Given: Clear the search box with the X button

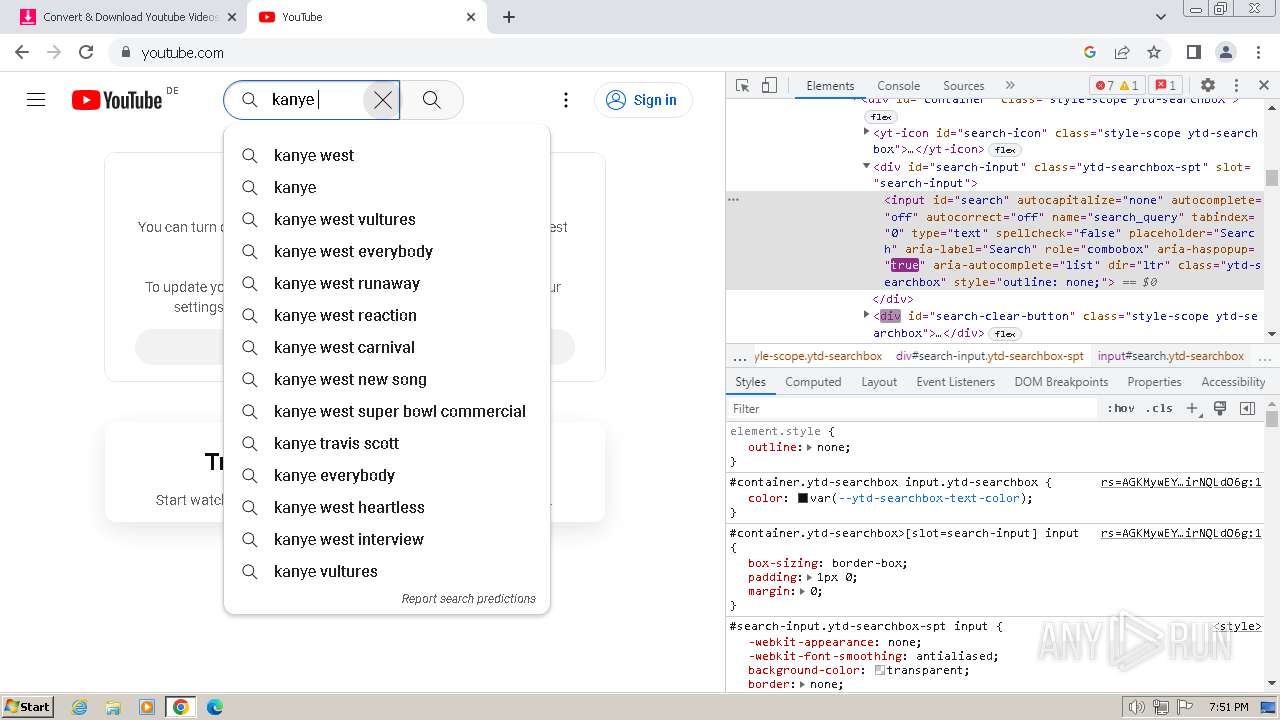Looking at the screenshot, I should (382, 100).
